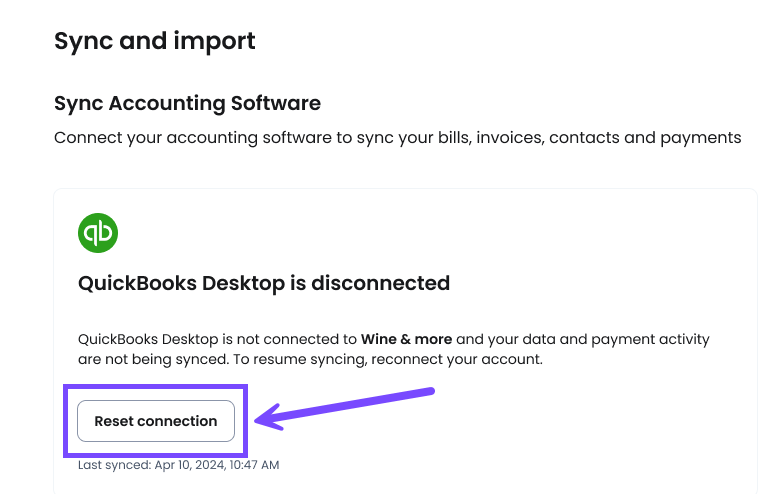Viewport: 771px width, 494px height.
Task: Click the word "Reset" on the button
Action: pyautogui.click(x=114, y=421)
